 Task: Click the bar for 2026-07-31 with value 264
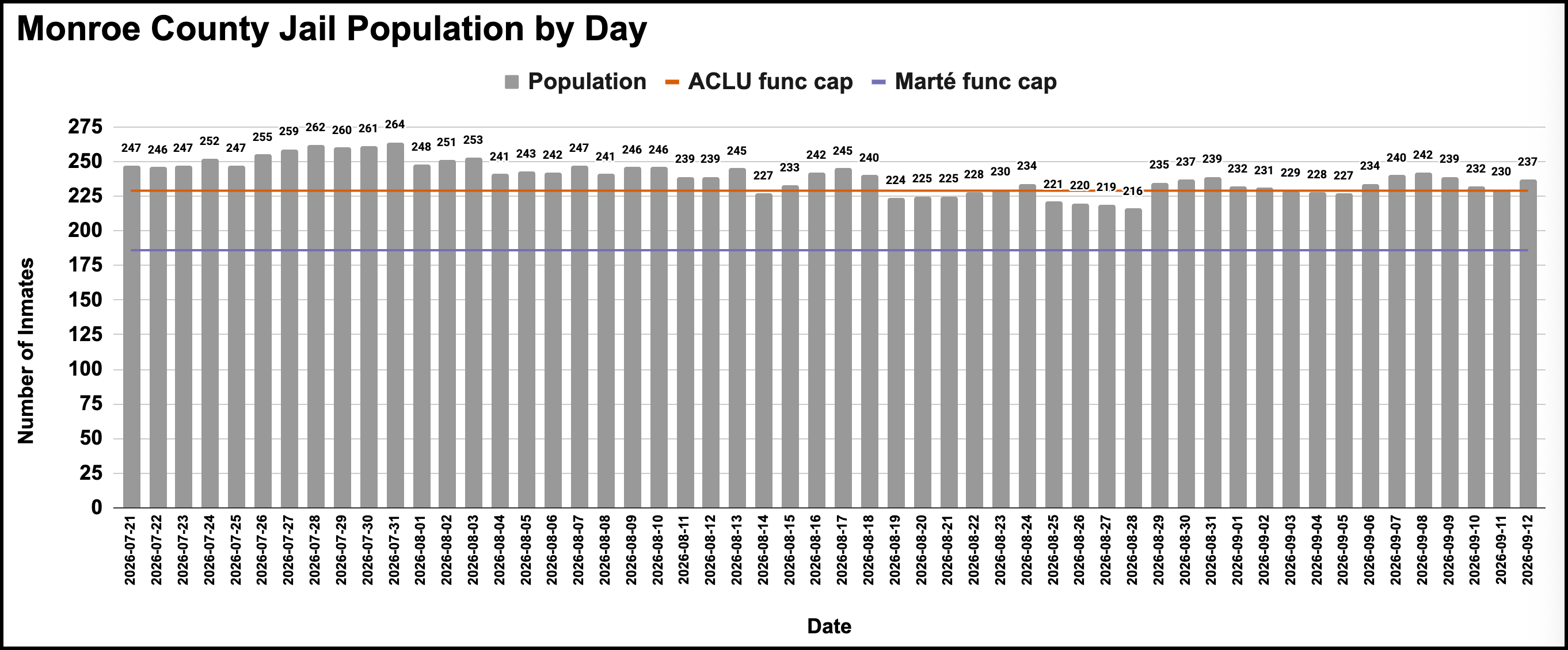[395, 326]
